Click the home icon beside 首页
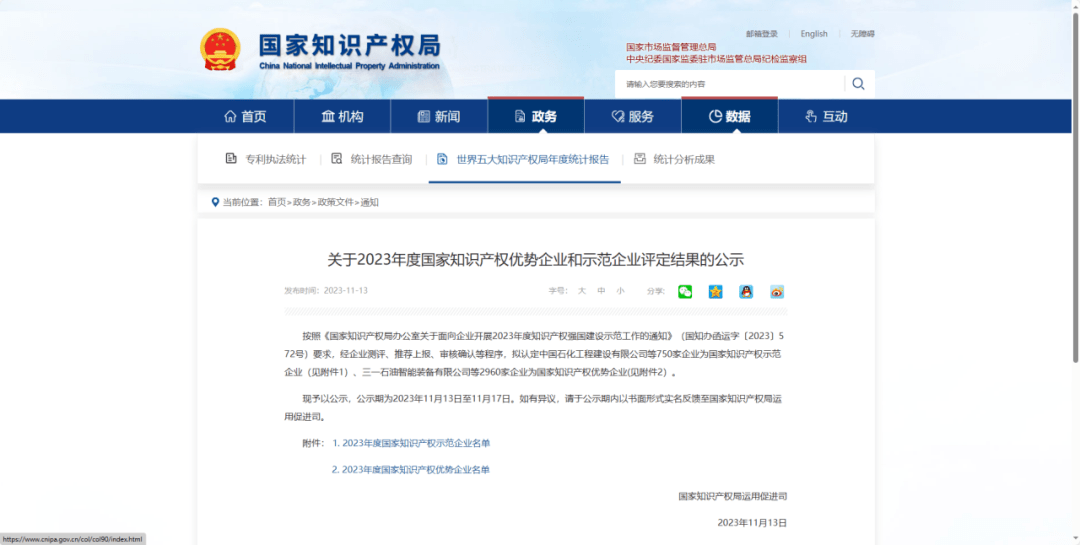 pyautogui.click(x=231, y=116)
